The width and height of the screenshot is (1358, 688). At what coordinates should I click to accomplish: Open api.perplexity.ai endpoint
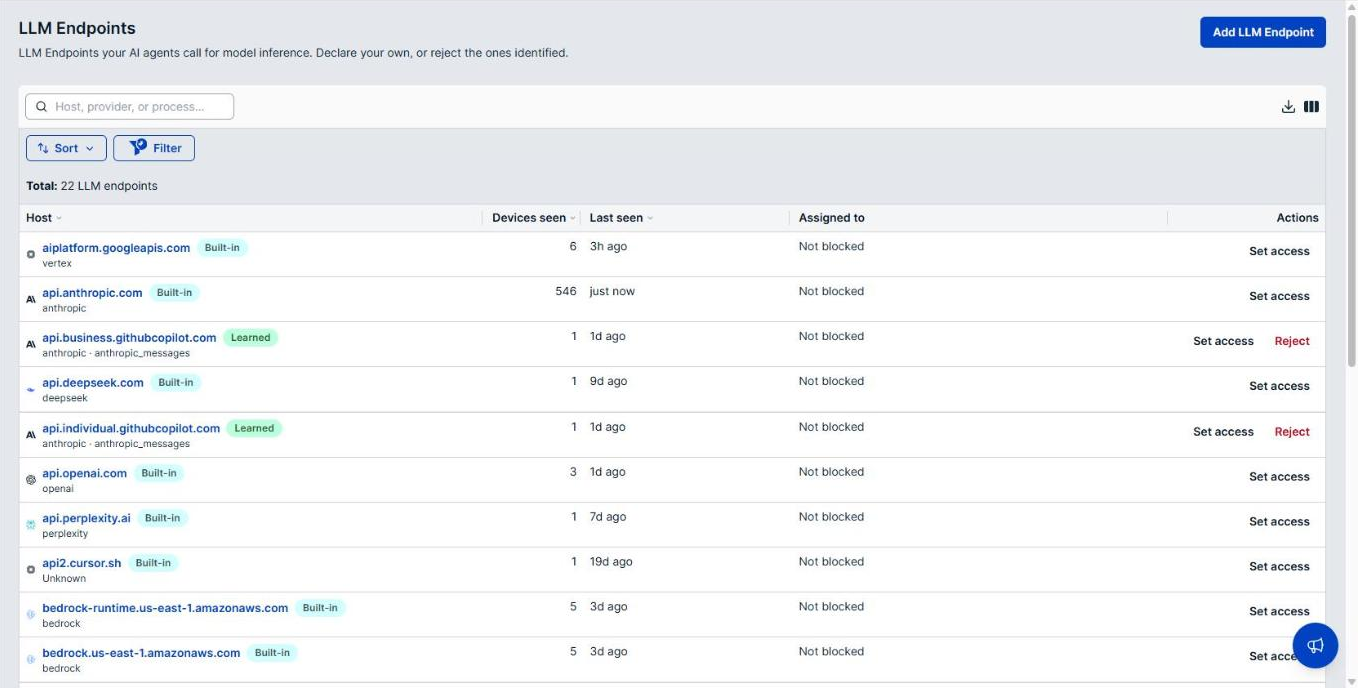[x=86, y=518]
